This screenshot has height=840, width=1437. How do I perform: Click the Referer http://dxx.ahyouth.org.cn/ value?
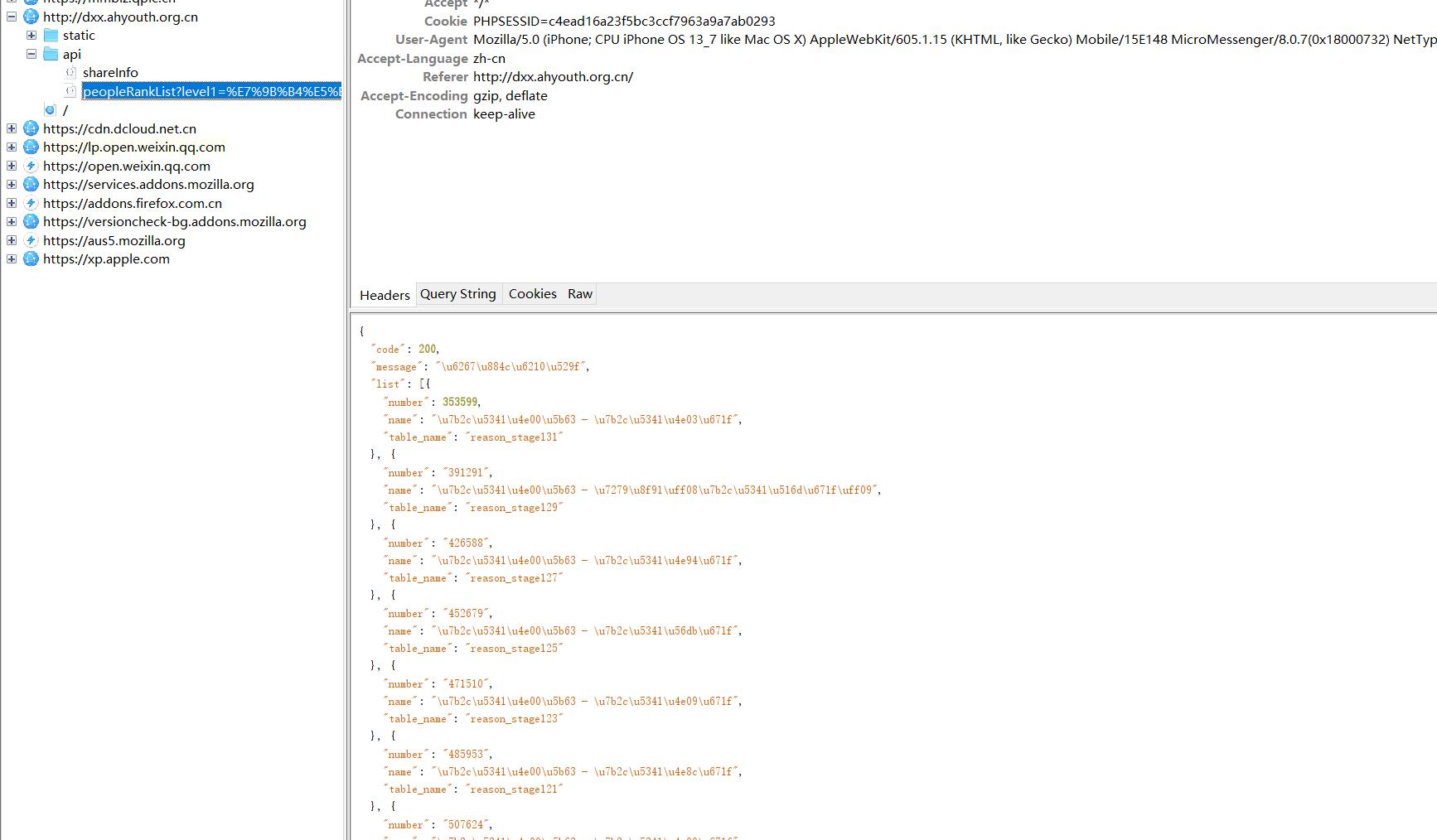point(553,76)
